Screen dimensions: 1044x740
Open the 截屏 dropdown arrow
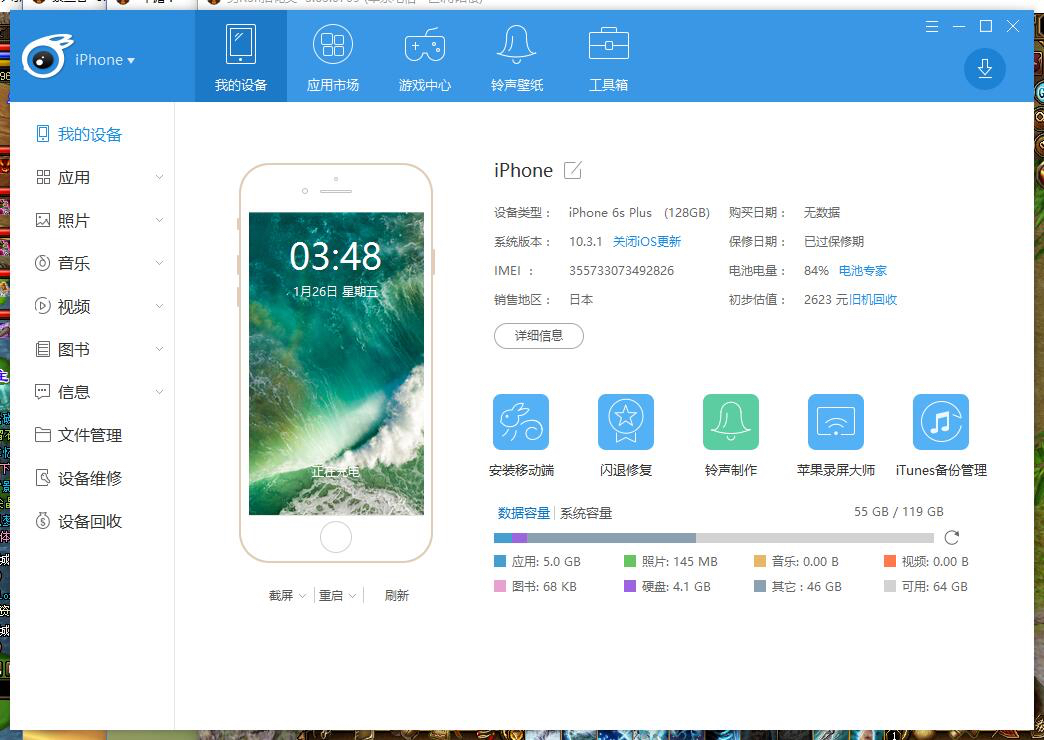point(302,595)
